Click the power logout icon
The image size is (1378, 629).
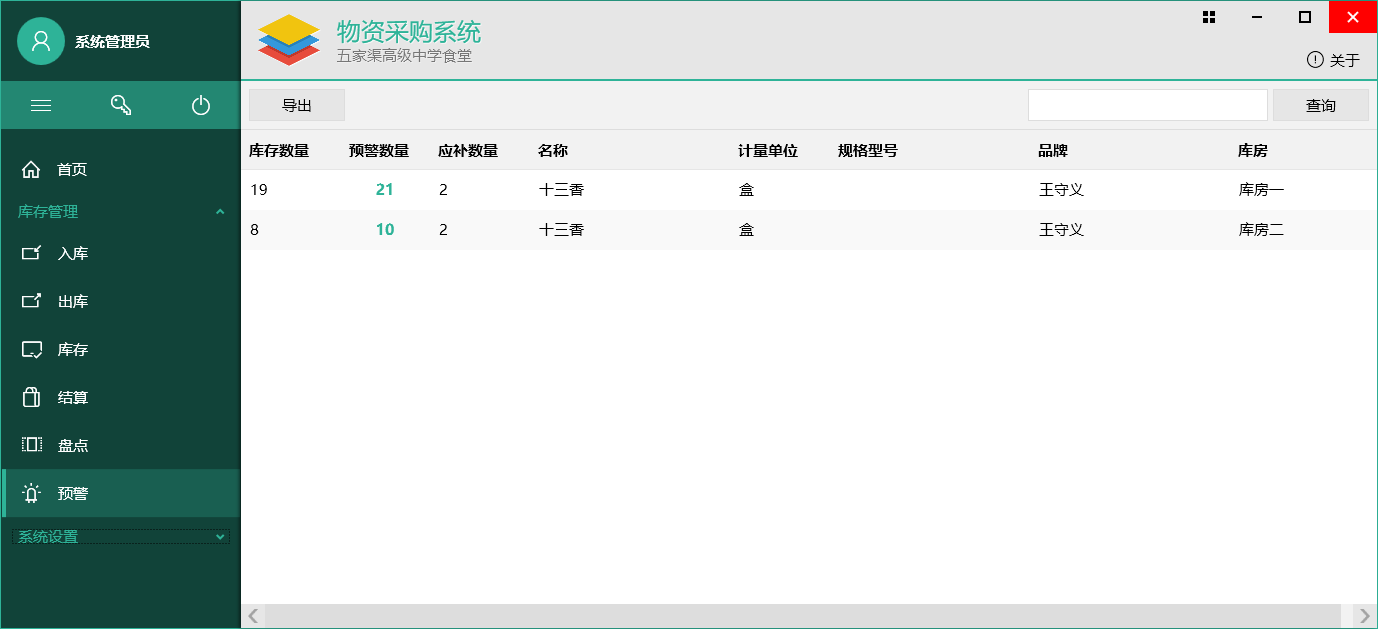coord(201,105)
